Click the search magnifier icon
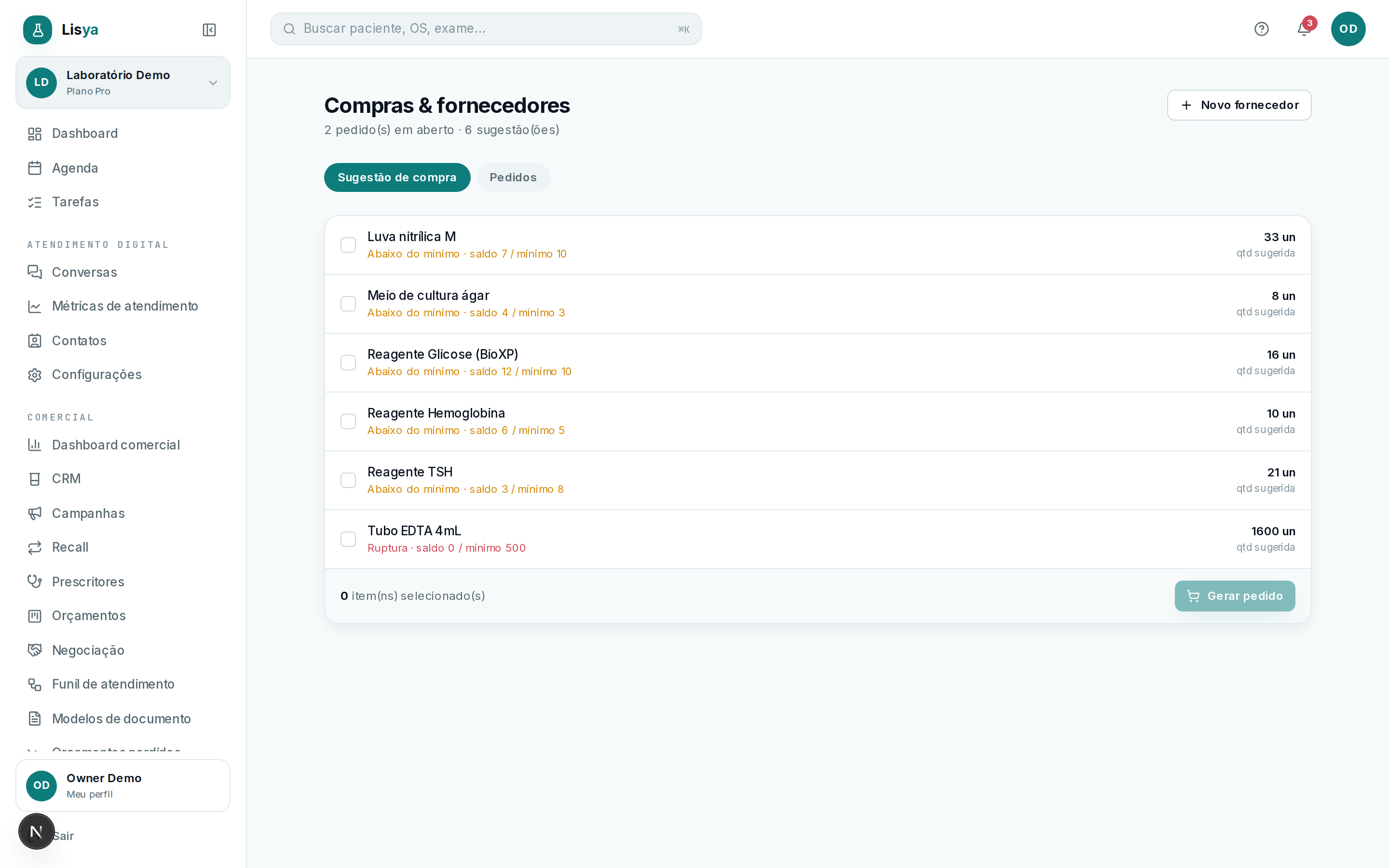The width and height of the screenshot is (1389, 868). point(289,29)
